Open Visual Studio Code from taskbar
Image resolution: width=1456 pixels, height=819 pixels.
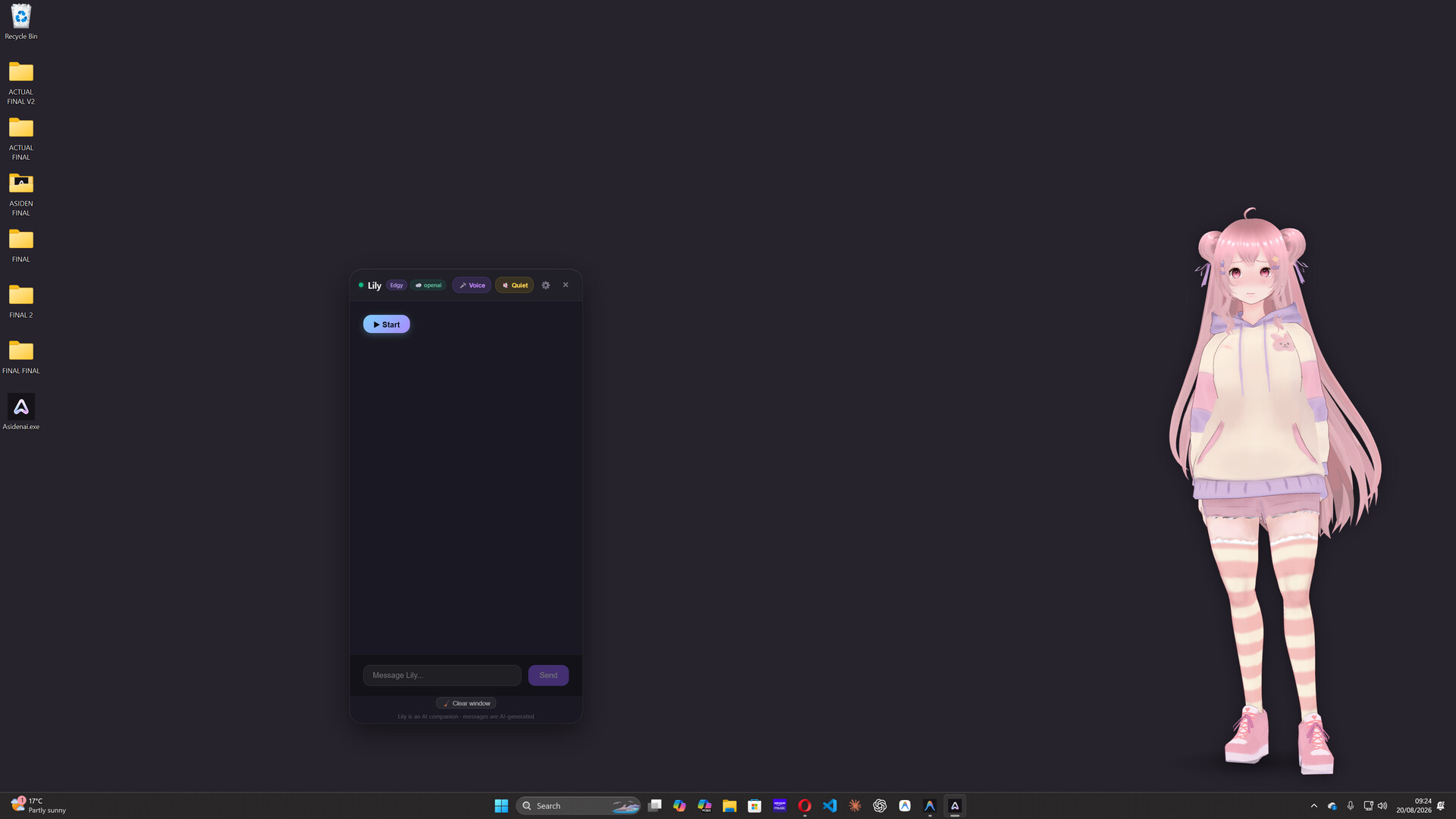[x=830, y=805]
